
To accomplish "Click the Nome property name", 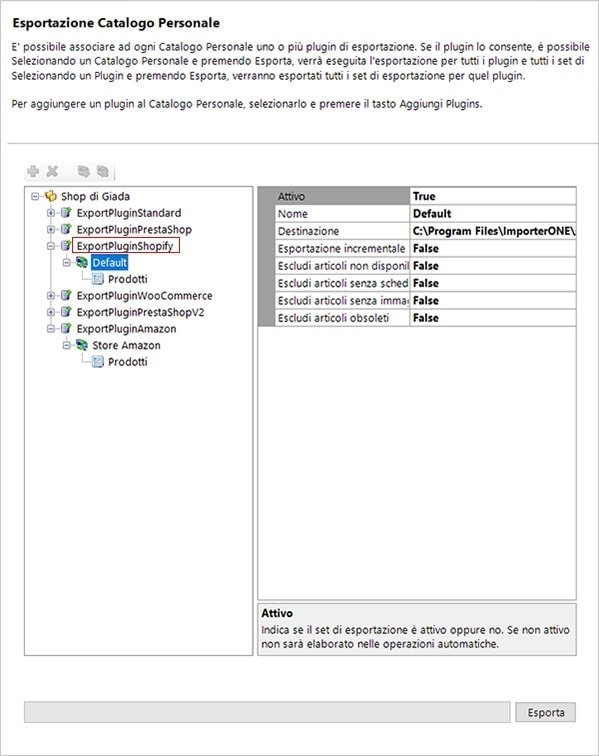I will tap(342, 214).
